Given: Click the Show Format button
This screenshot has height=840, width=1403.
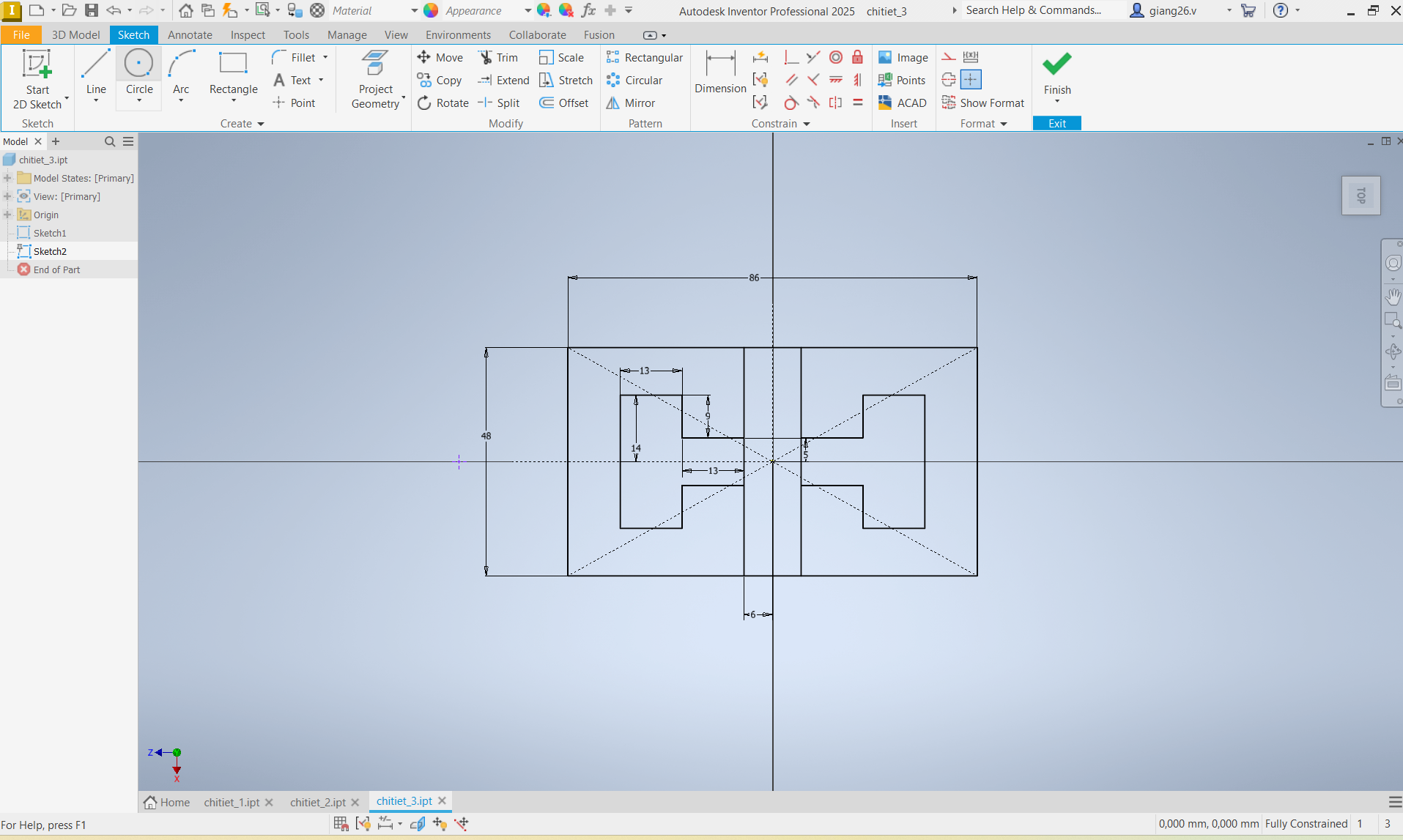Looking at the screenshot, I should (x=983, y=103).
